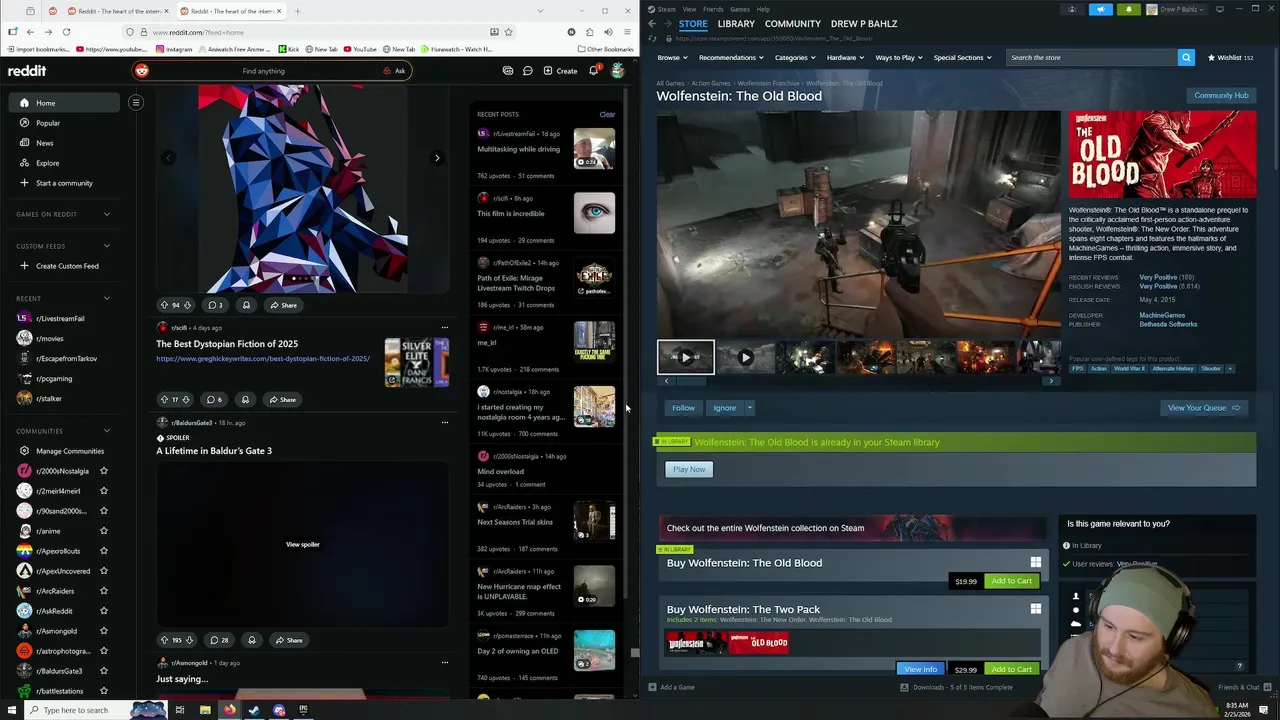Open Steam Hardware dropdown

coord(845,57)
